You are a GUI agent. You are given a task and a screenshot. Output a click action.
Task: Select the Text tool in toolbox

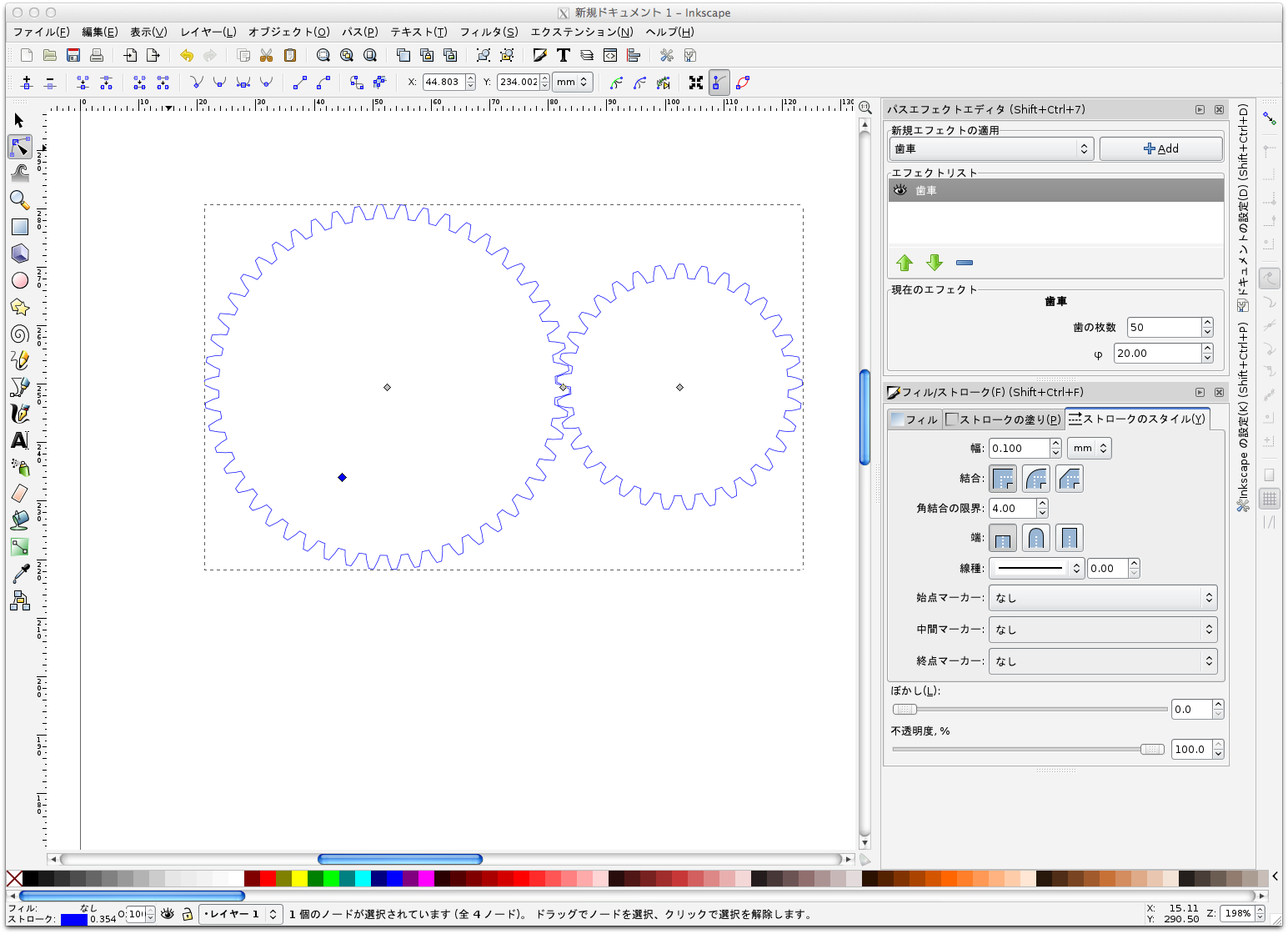pyautogui.click(x=20, y=440)
